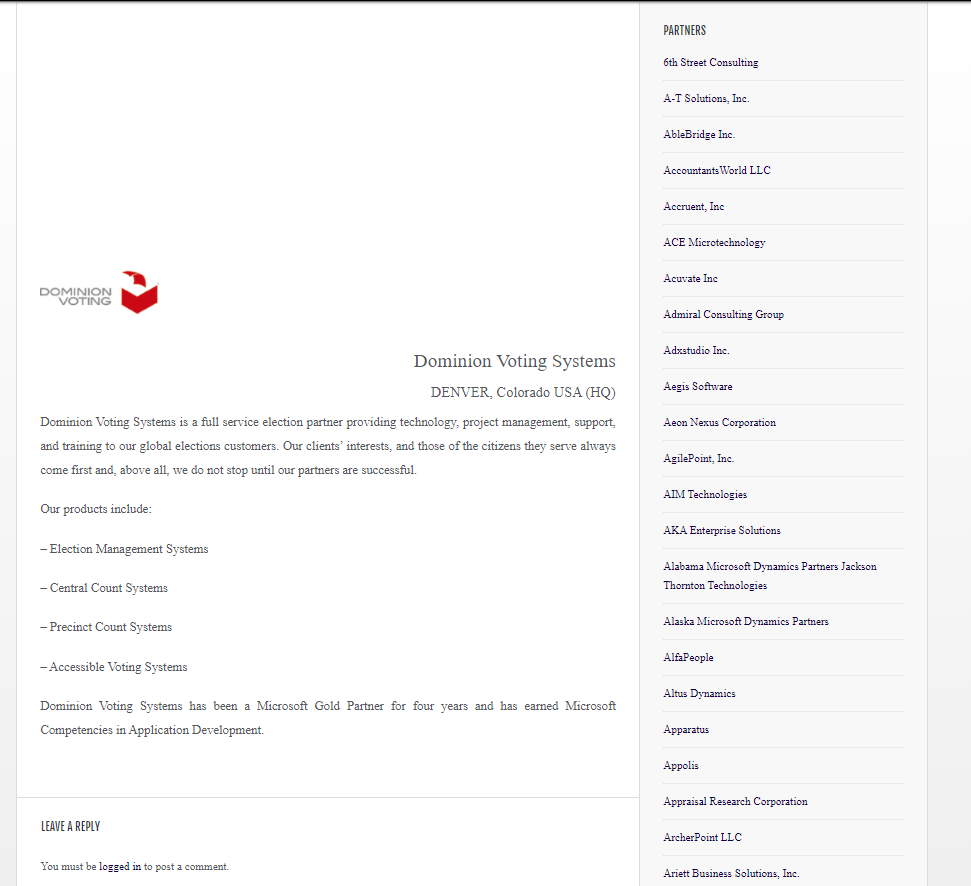
Task: Select Appolis in partners list
Action: tap(681, 765)
